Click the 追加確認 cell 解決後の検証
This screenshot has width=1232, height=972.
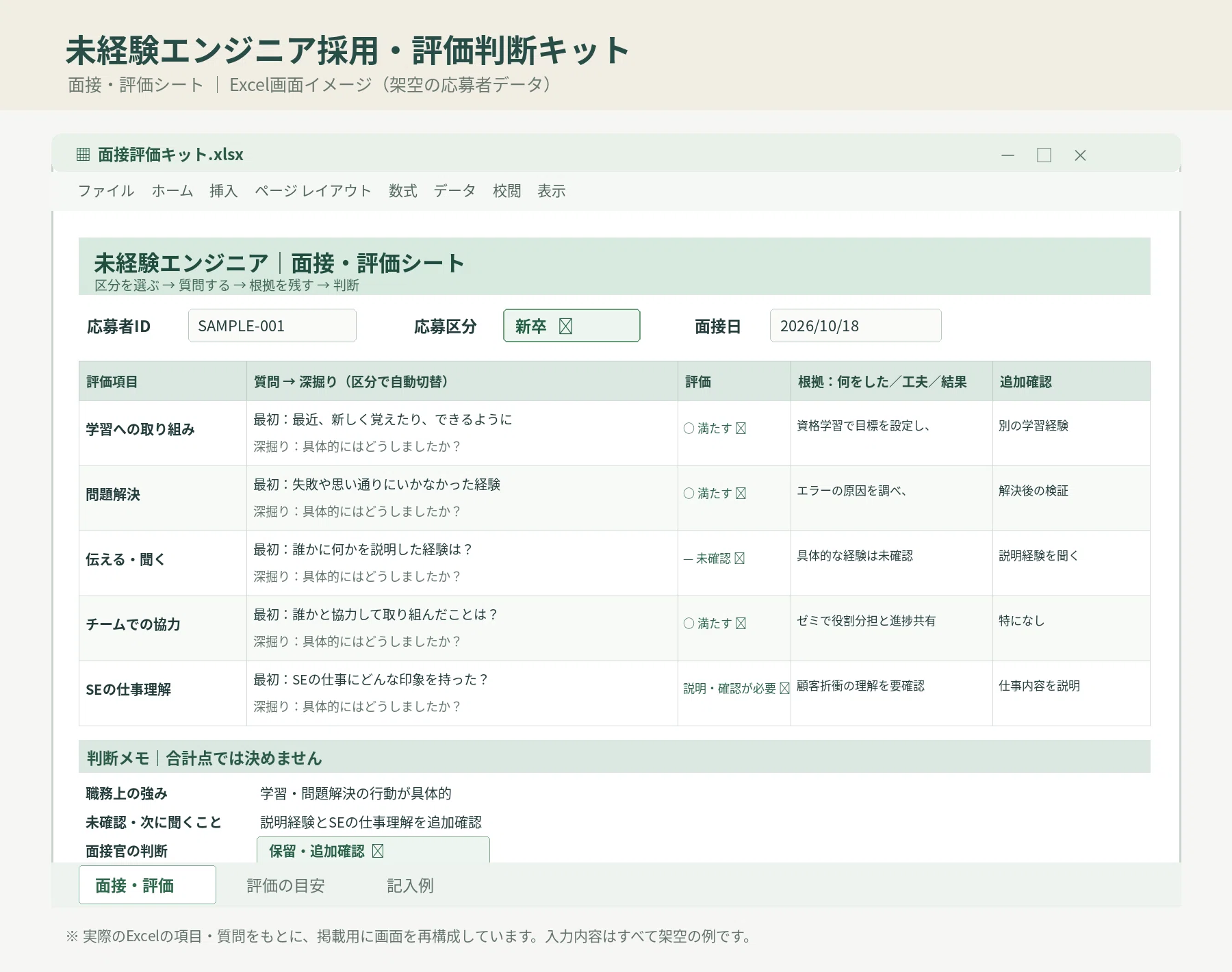click(1071, 498)
